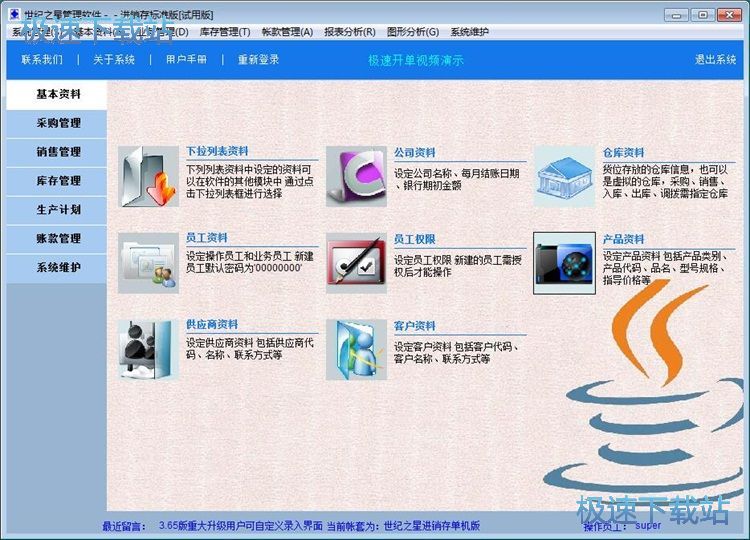Open the 库存管理(T) menu
The height and width of the screenshot is (540, 750).
click(x=225, y=32)
